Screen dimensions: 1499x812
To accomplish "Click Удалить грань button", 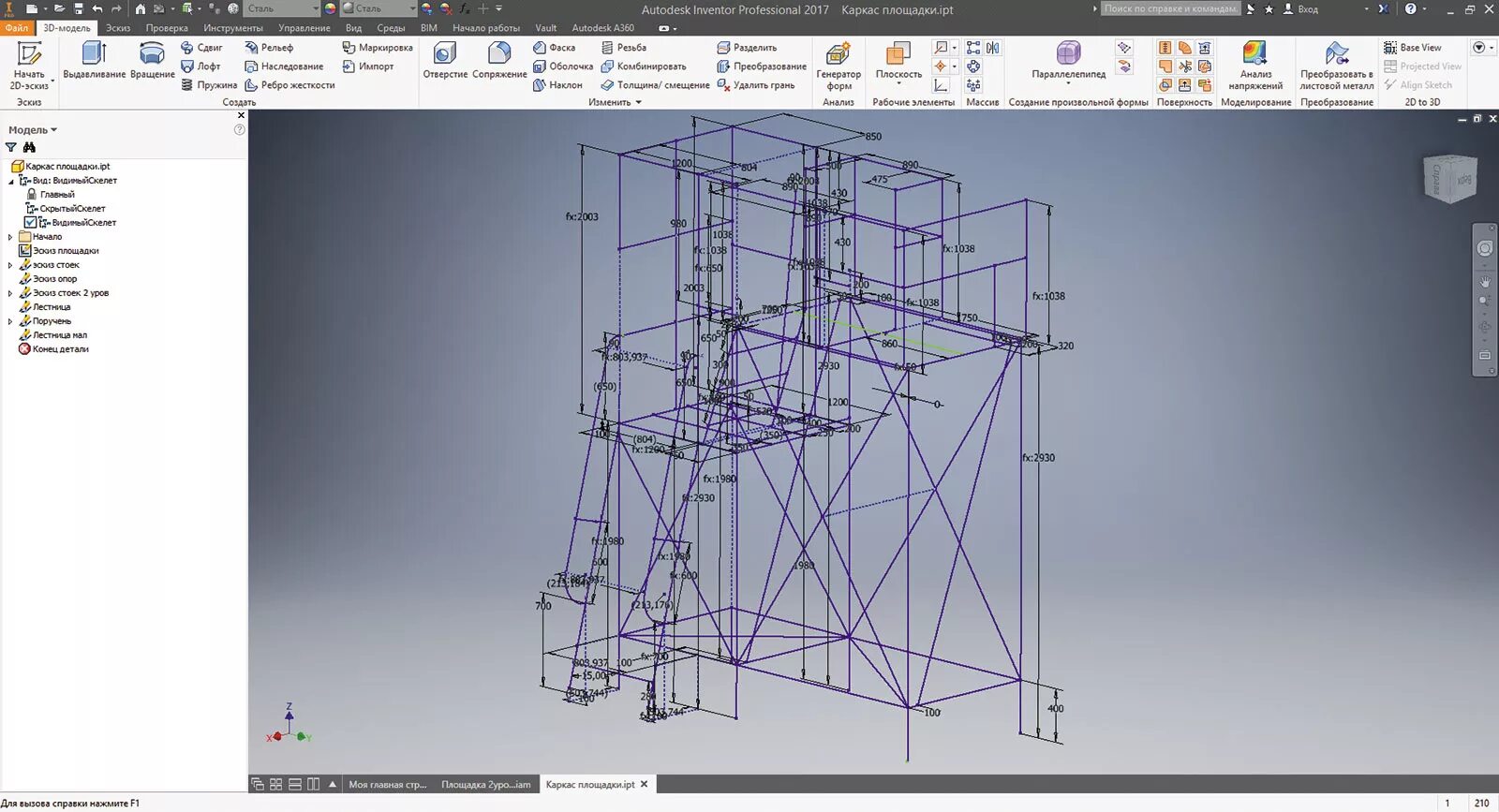I will pyautogui.click(x=756, y=84).
